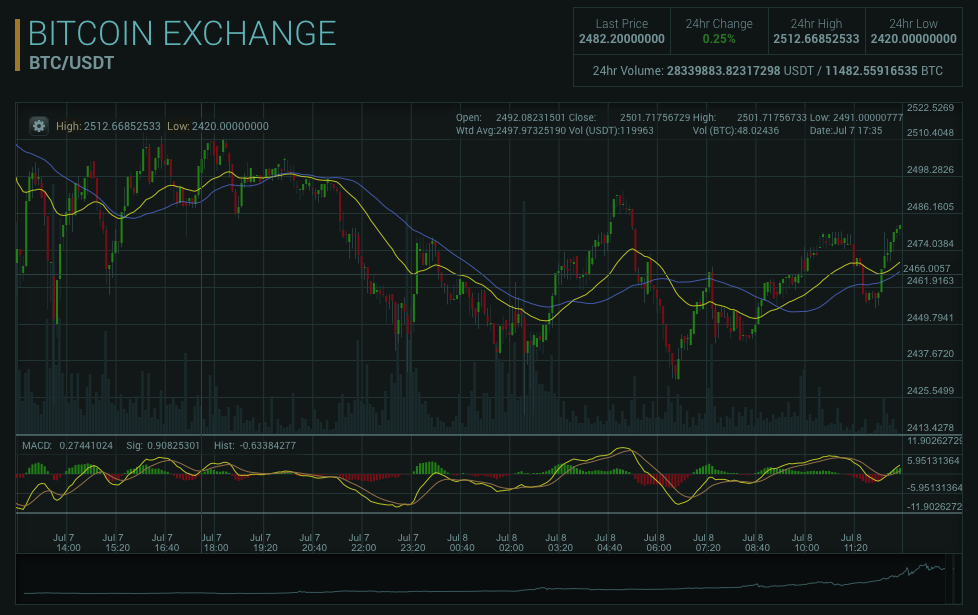Click the MACD: 0.27441024 indicator value
The height and width of the screenshot is (615, 978).
67,445
